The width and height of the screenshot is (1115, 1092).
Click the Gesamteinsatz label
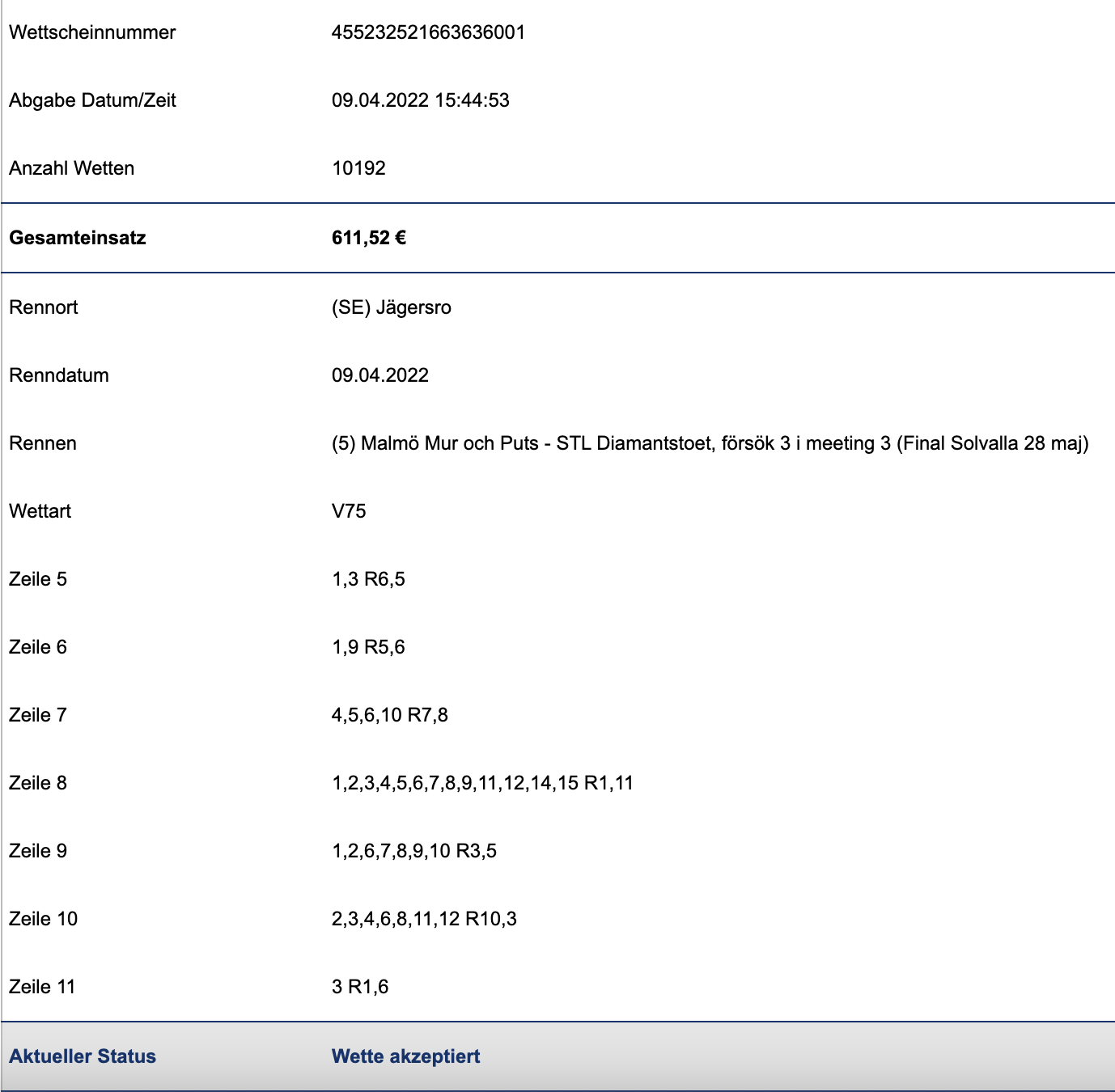click(78, 238)
